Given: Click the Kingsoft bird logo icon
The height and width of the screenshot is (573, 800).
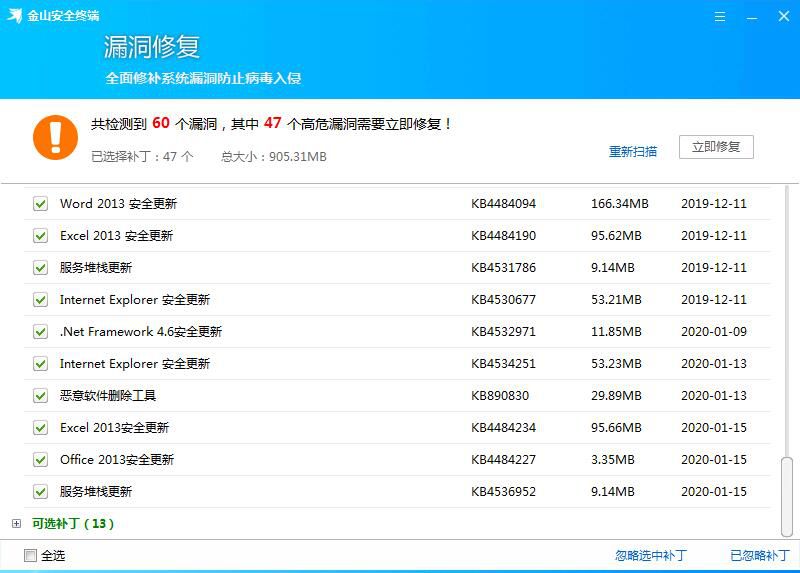Looking at the screenshot, I should coord(14,15).
